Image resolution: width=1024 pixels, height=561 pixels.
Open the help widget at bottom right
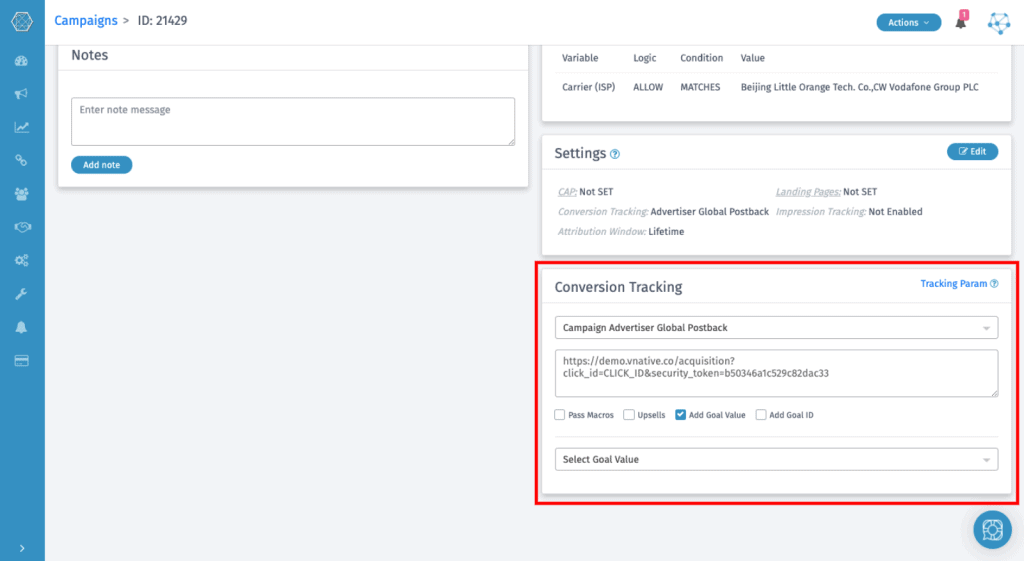tap(992, 529)
